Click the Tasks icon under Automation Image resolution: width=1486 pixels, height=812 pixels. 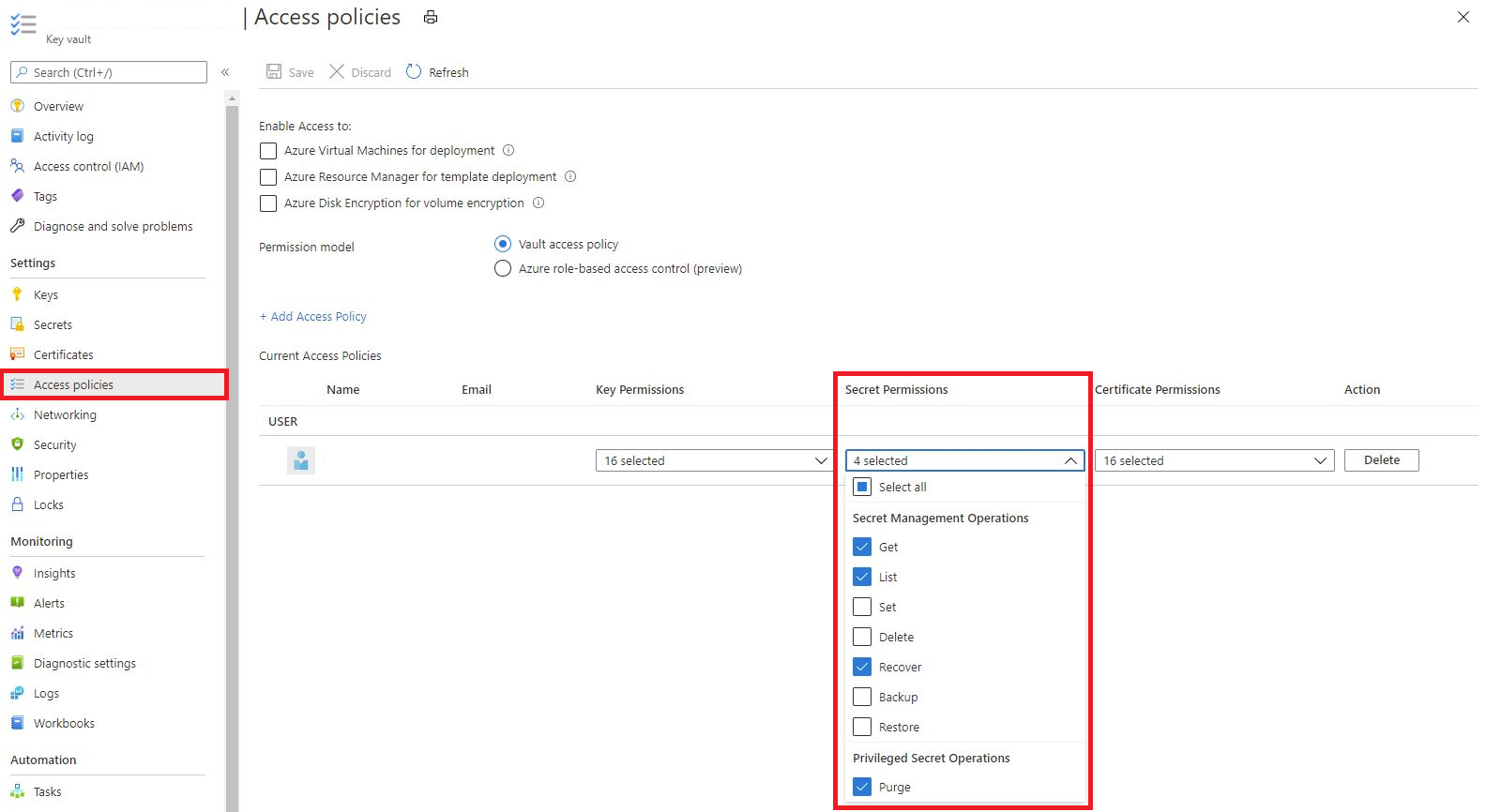coord(17,791)
